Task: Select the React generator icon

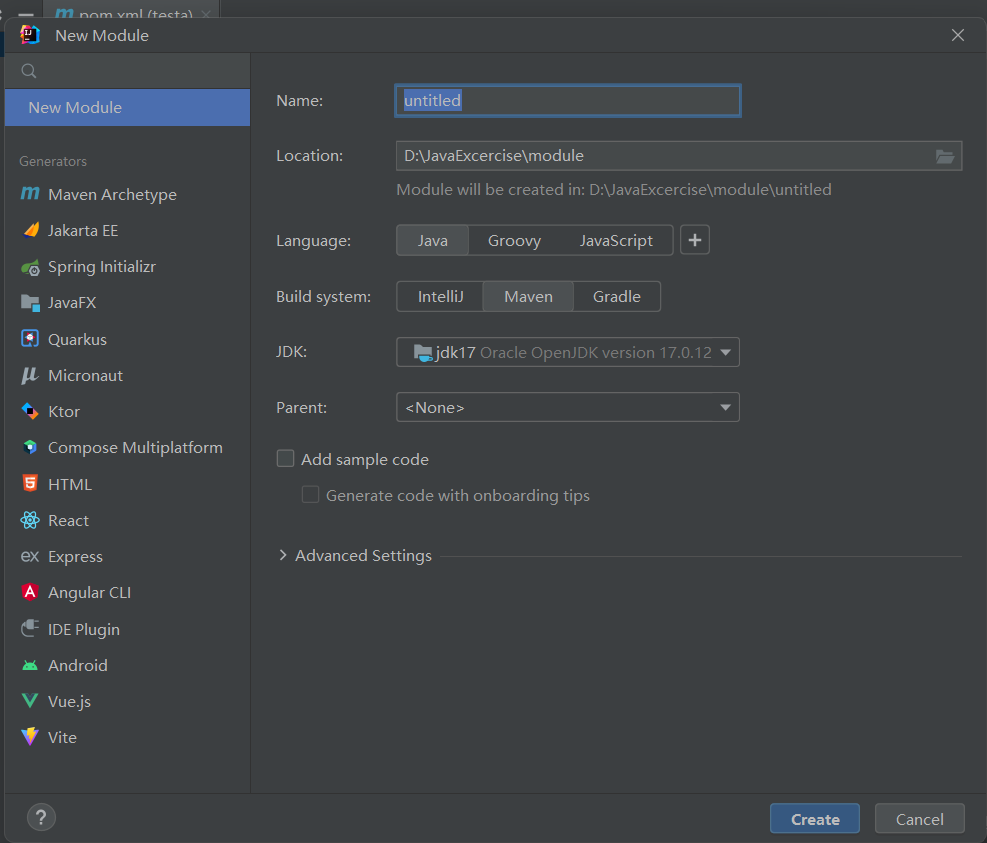Action: [x=30, y=520]
